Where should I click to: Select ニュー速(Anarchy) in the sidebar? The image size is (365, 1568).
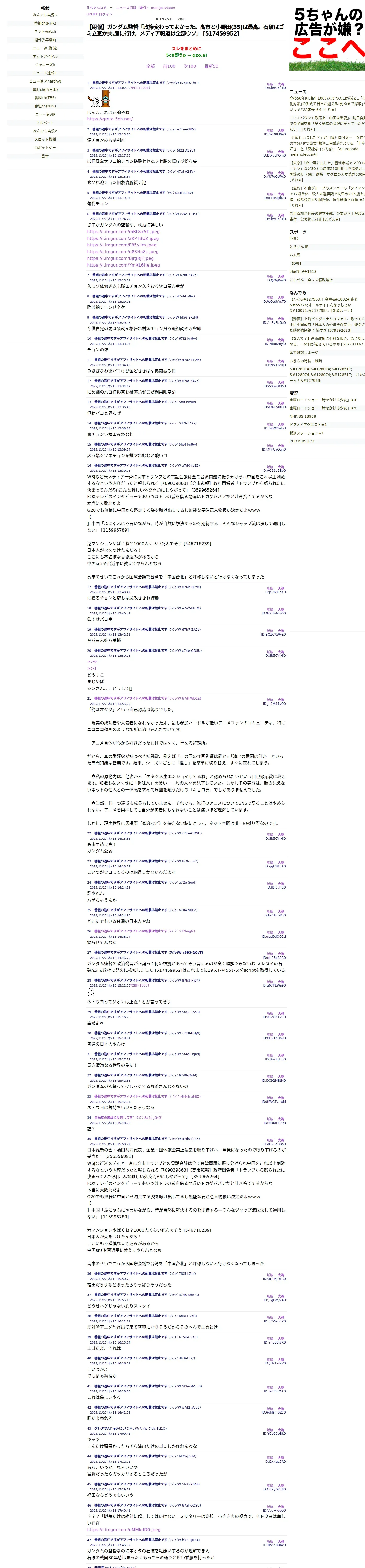pos(45,81)
